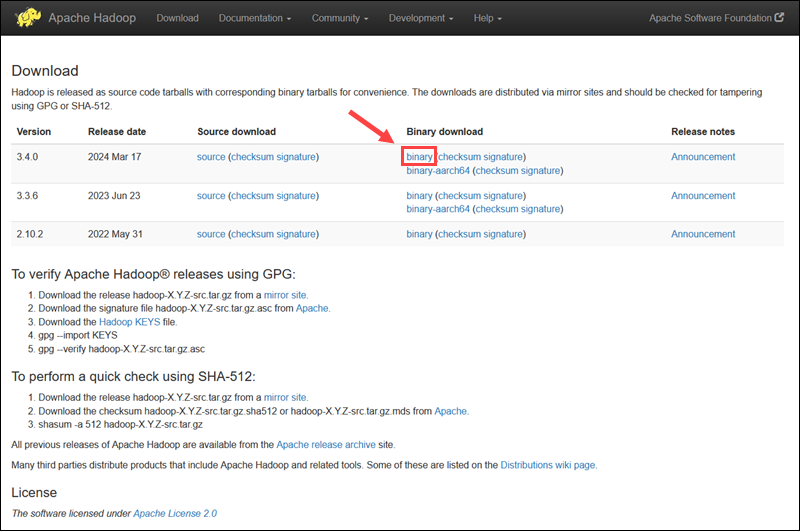800x531 pixels.
Task: Open the 3.4.0 source checksum link
Action: coord(252,157)
